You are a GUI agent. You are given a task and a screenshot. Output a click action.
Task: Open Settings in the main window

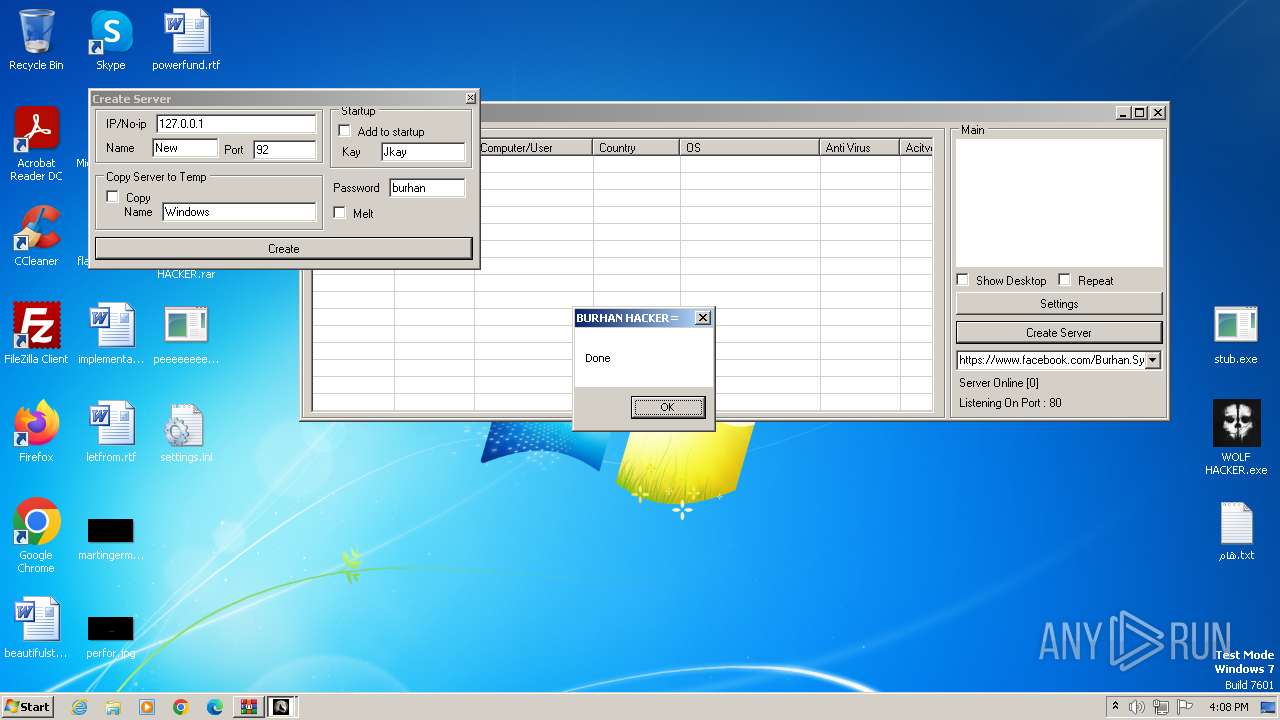[x=1059, y=304]
